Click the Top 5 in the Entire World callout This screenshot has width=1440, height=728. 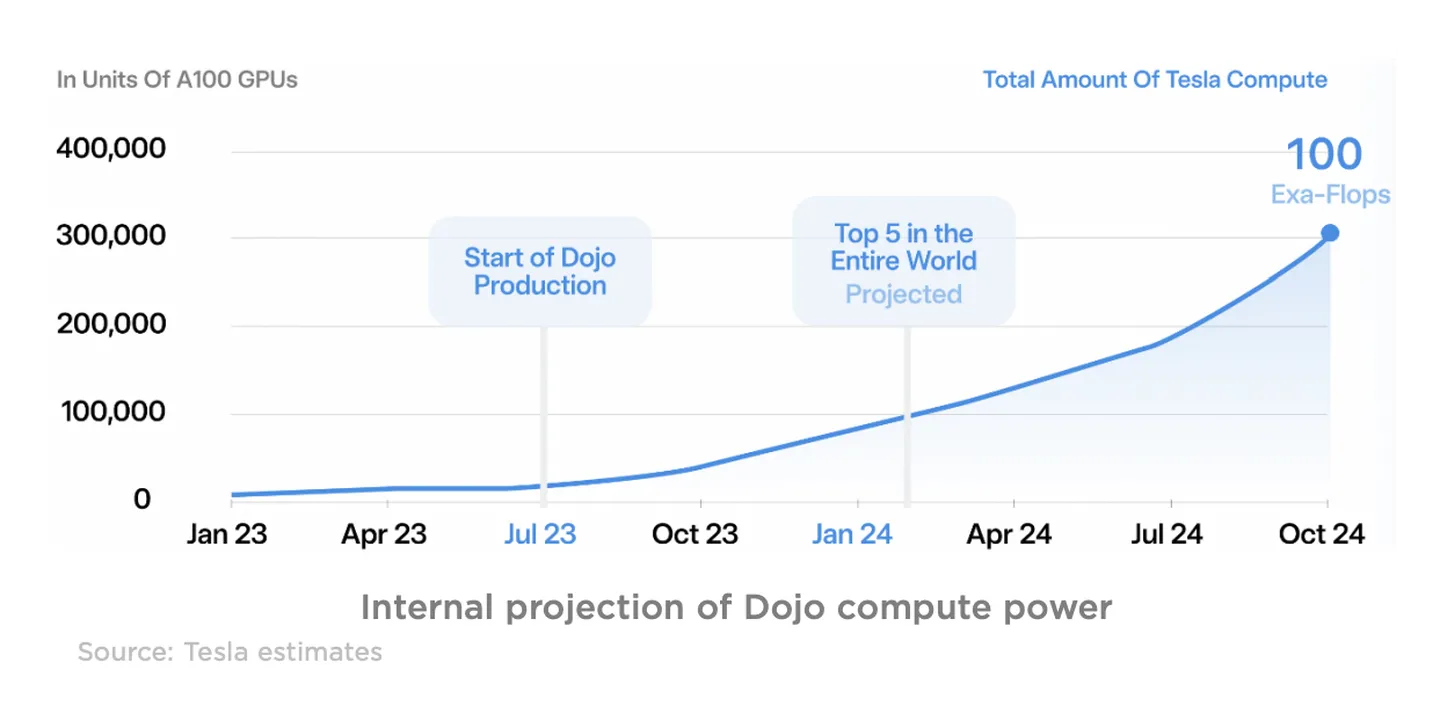(904, 262)
